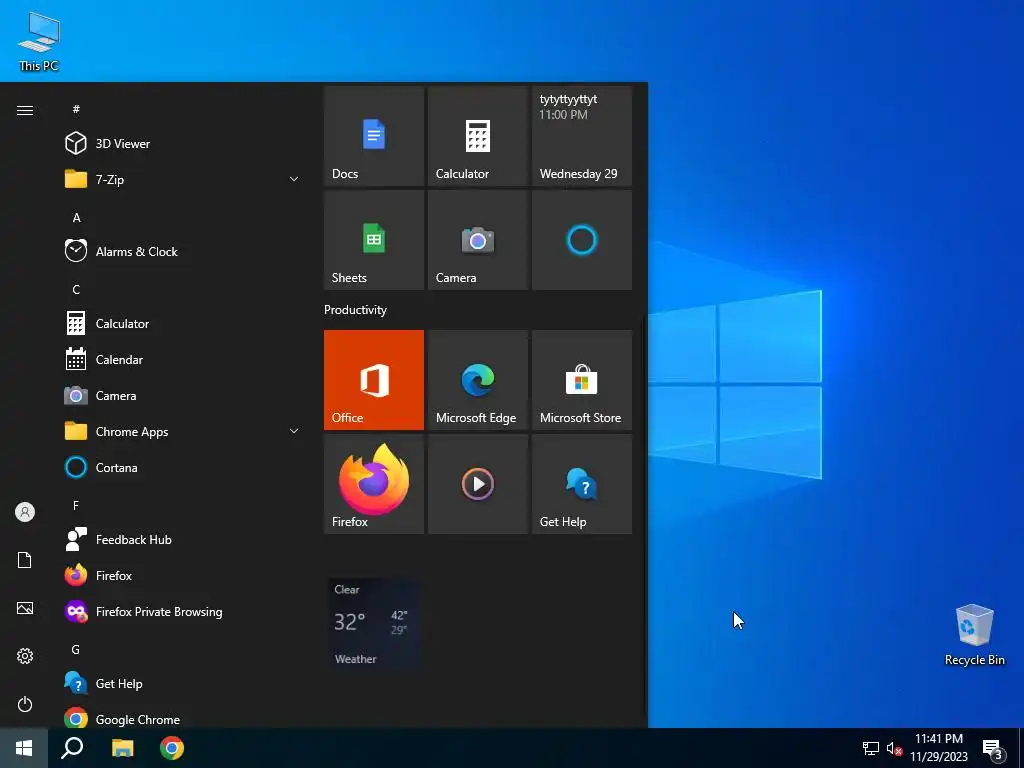Launch the Microsoft Edge tile
This screenshot has width=1024, height=768.
point(477,380)
